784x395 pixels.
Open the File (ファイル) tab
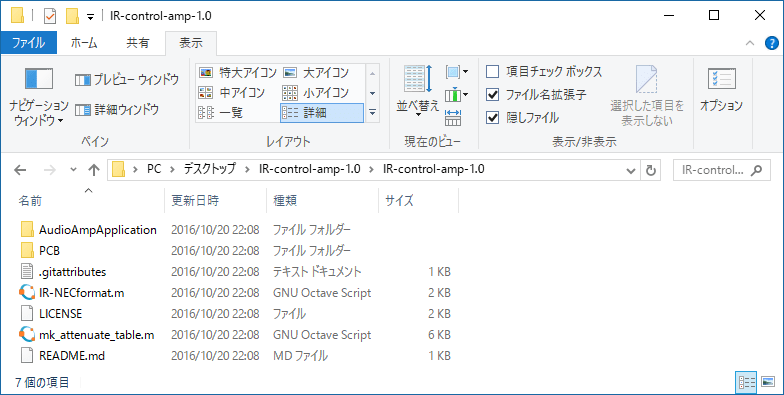click(28, 43)
